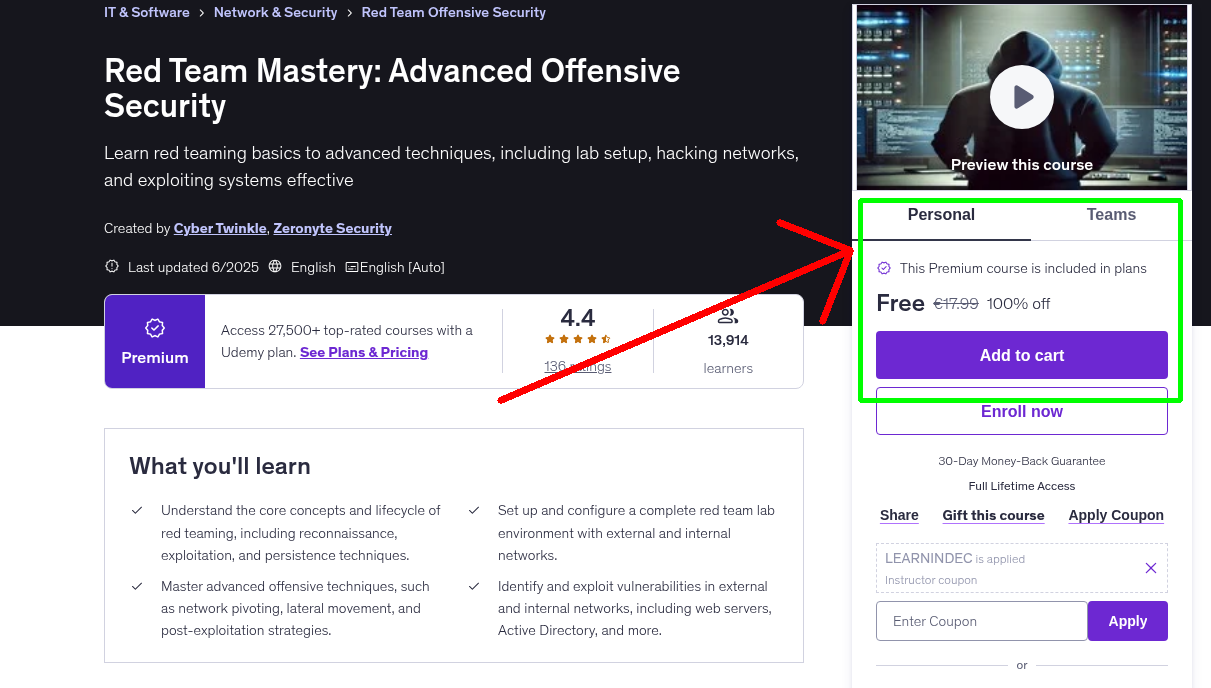Click the Apply coupon button

1127,620
